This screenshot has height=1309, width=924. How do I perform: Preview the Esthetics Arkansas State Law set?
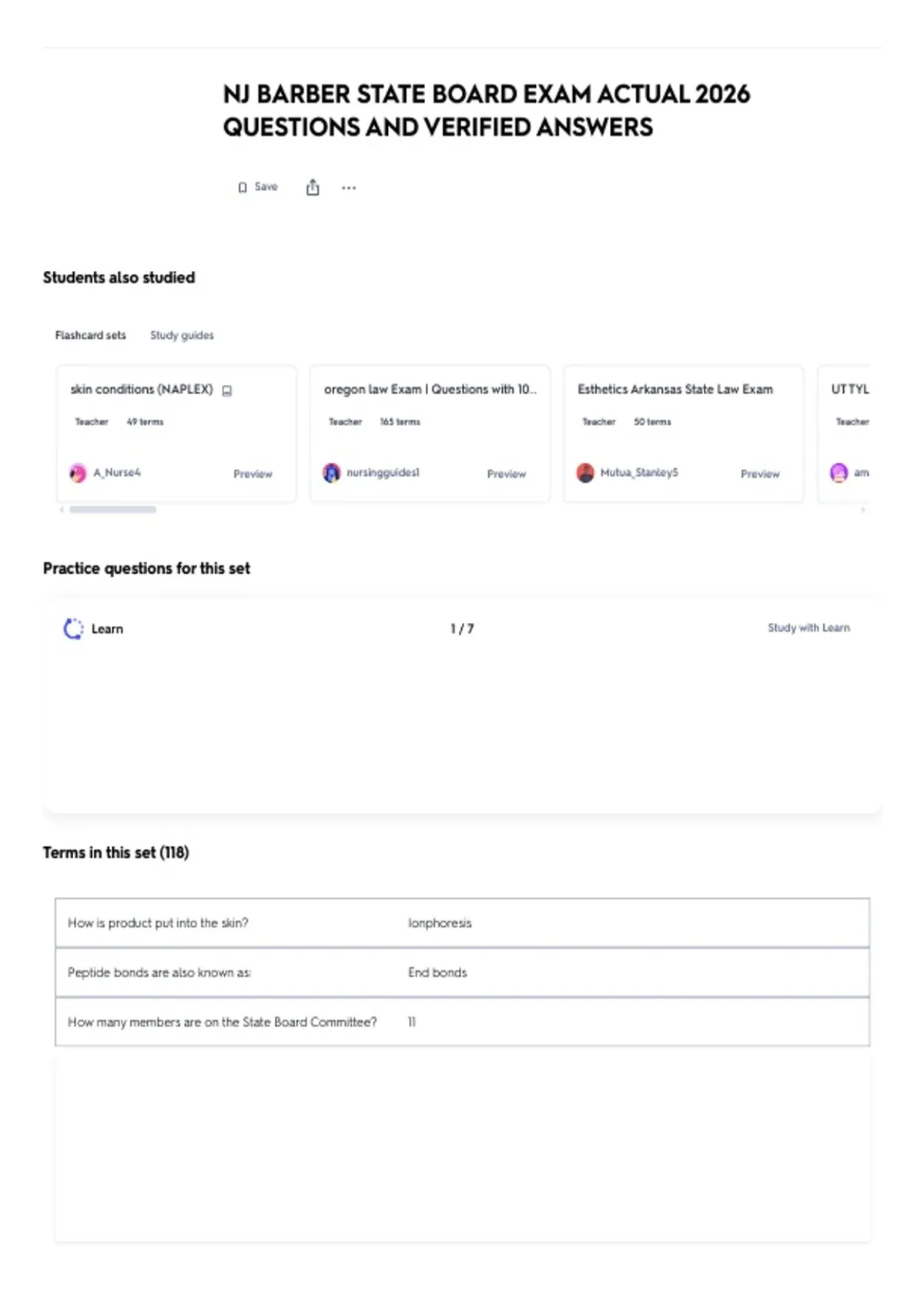760,474
